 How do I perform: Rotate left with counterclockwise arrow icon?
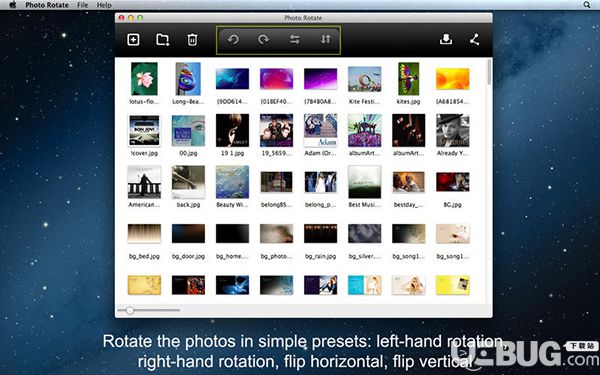pos(233,39)
